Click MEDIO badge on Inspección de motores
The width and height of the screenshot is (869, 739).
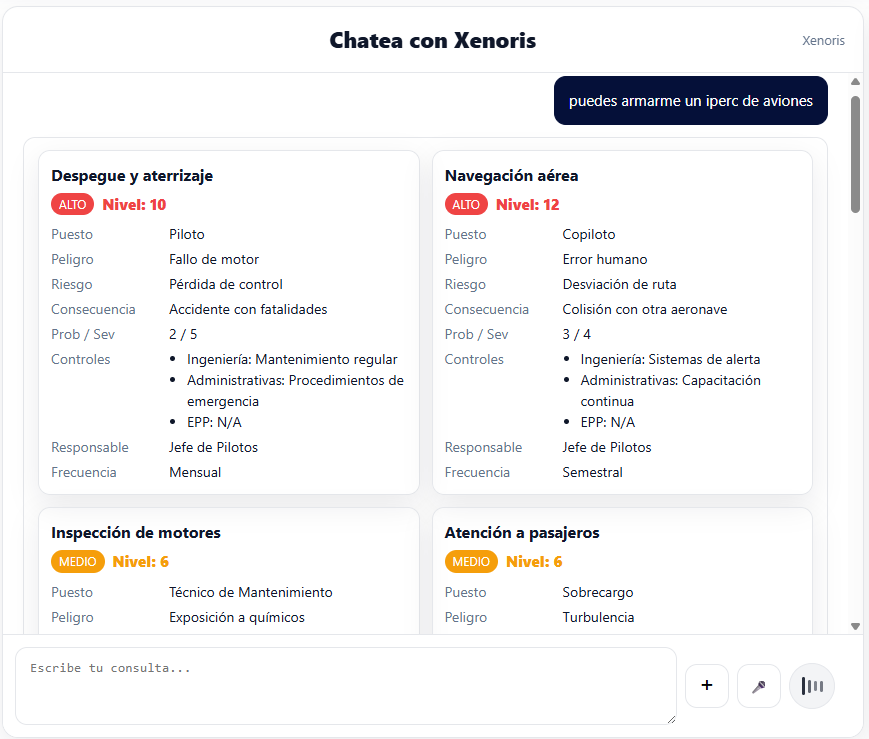78,562
